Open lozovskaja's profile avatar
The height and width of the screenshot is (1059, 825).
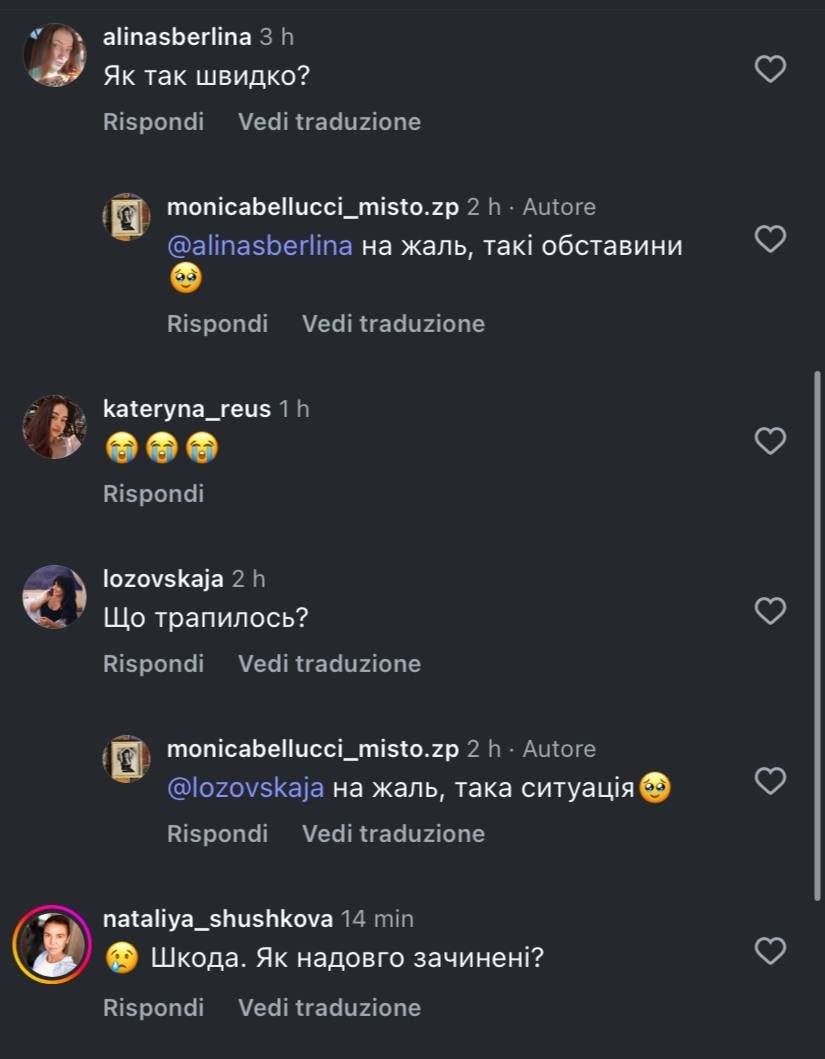point(54,597)
